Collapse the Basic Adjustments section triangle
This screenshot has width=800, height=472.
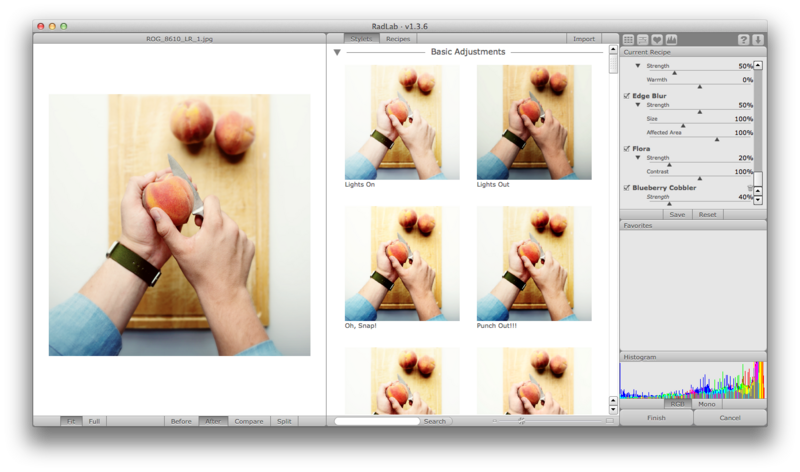[x=337, y=52]
